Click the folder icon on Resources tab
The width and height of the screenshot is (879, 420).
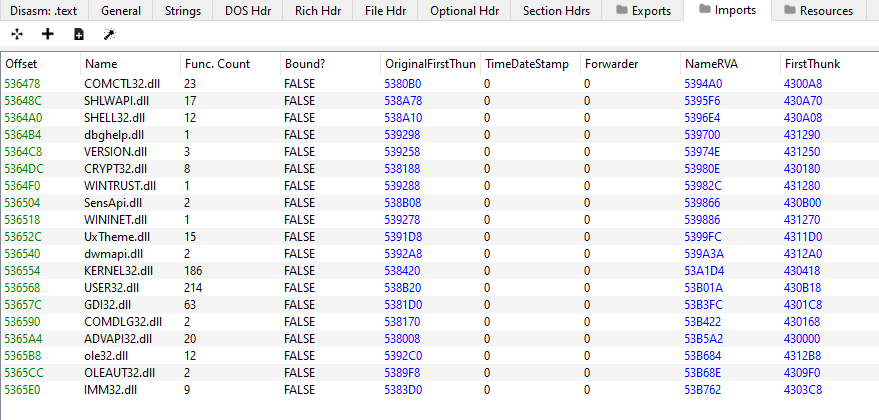tap(790, 10)
